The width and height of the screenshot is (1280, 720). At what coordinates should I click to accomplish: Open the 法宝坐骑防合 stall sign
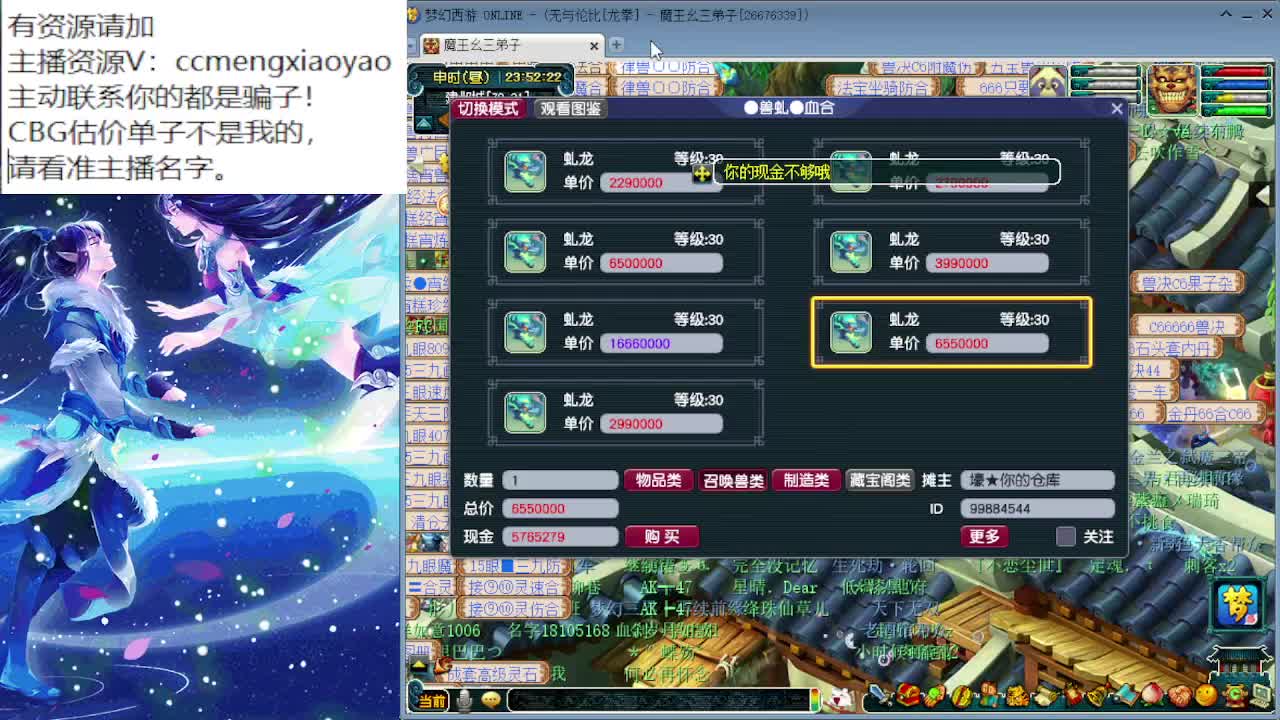[882, 88]
